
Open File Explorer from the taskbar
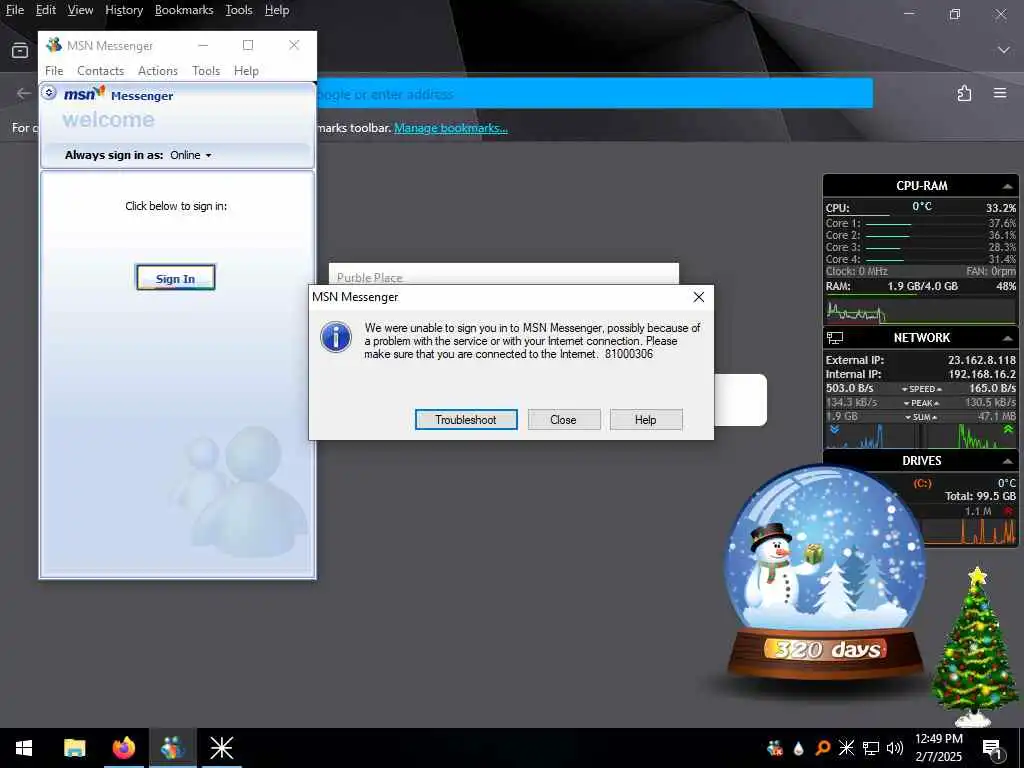pos(74,748)
